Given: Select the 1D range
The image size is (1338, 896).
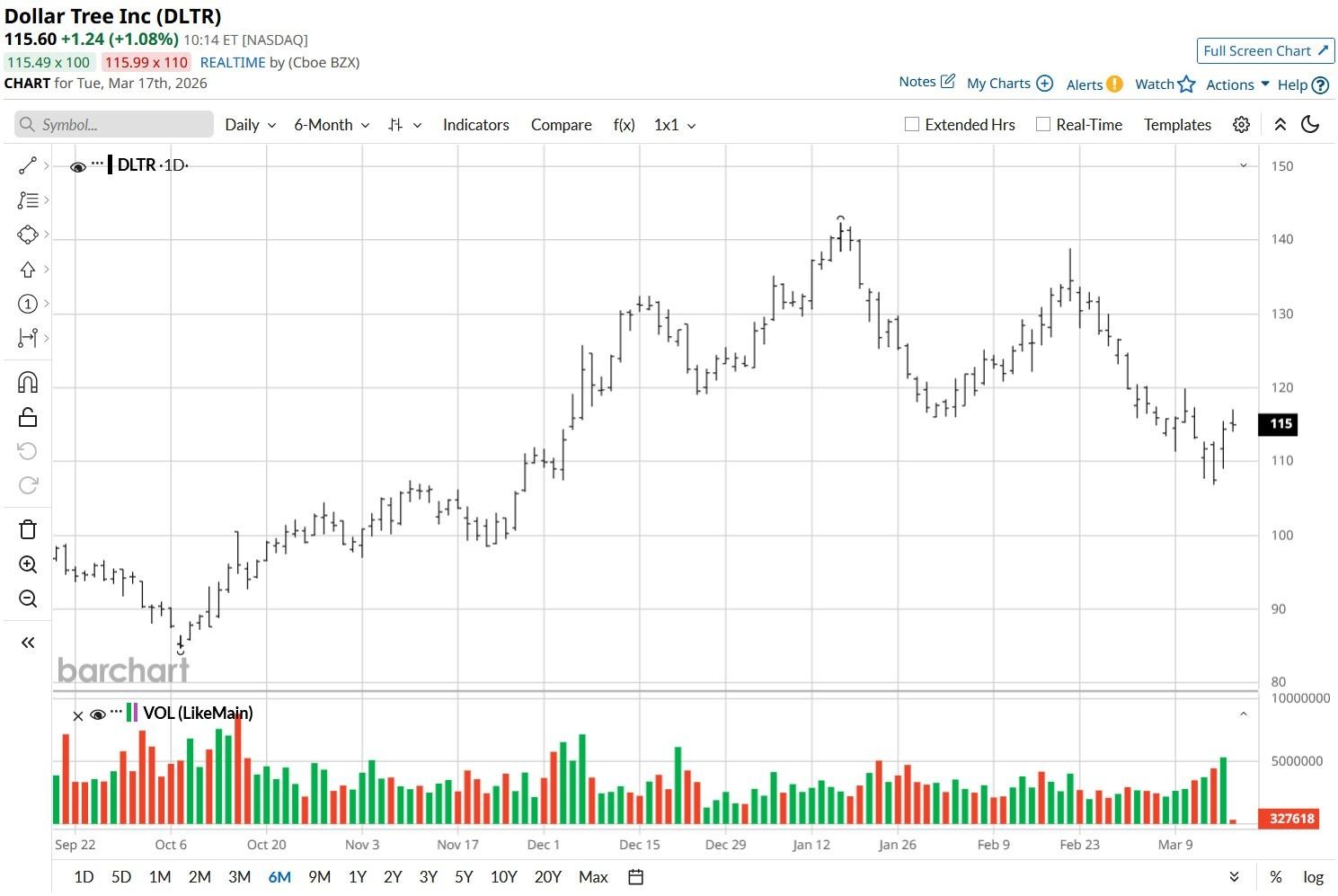Looking at the screenshot, I should (84, 877).
